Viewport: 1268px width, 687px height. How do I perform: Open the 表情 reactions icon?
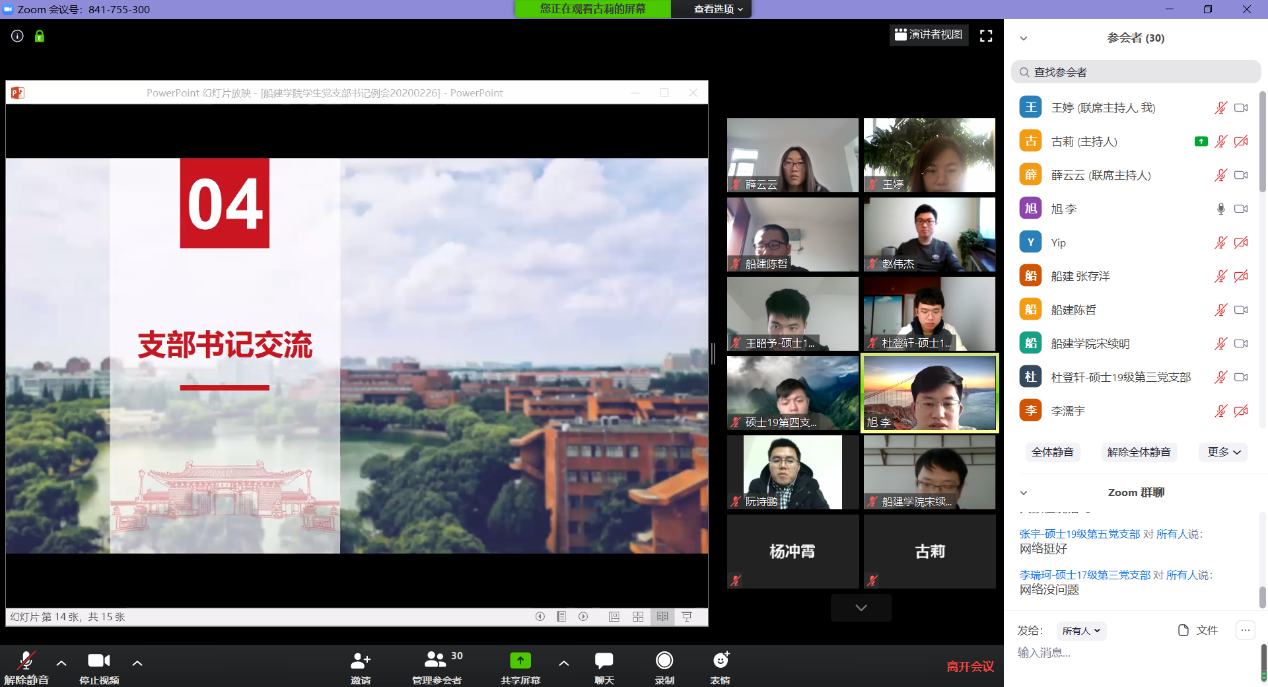tap(720, 662)
